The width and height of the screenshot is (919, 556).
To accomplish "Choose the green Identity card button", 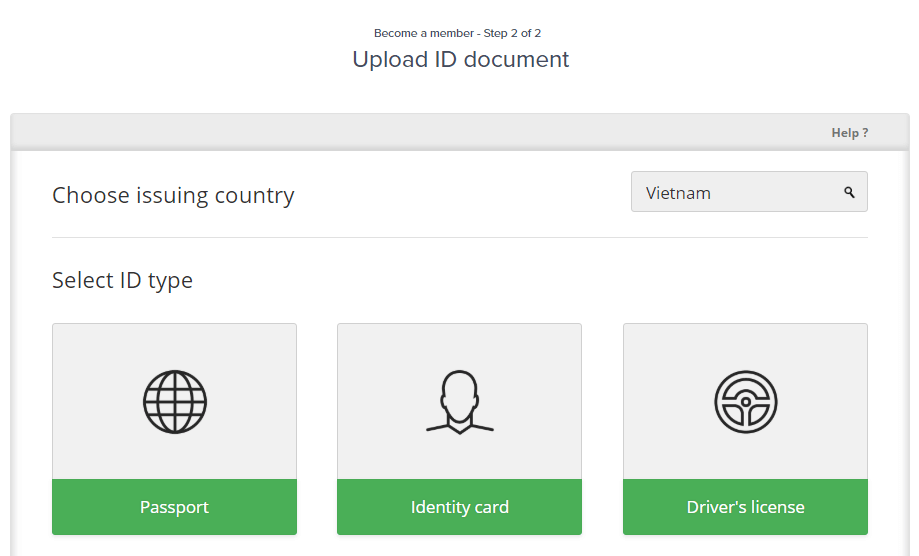I will [x=460, y=507].
